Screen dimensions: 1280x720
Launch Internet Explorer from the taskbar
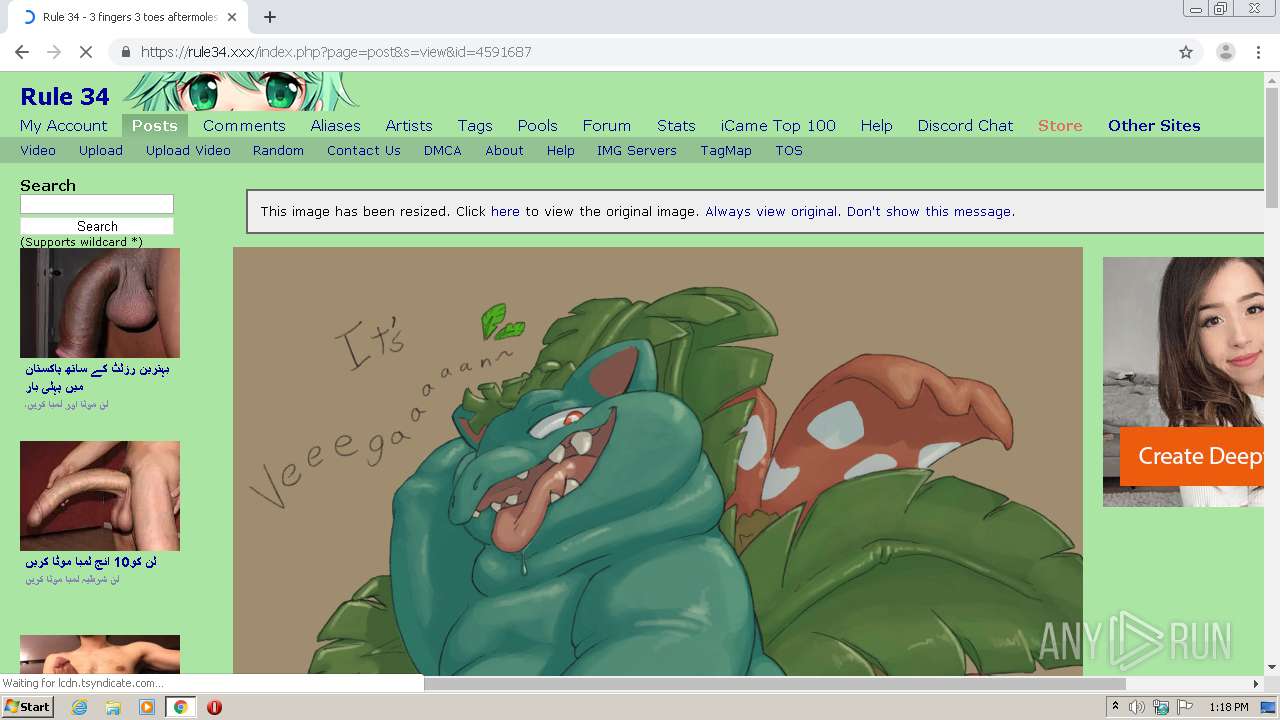pyautogui.click(x=79, y=707)
